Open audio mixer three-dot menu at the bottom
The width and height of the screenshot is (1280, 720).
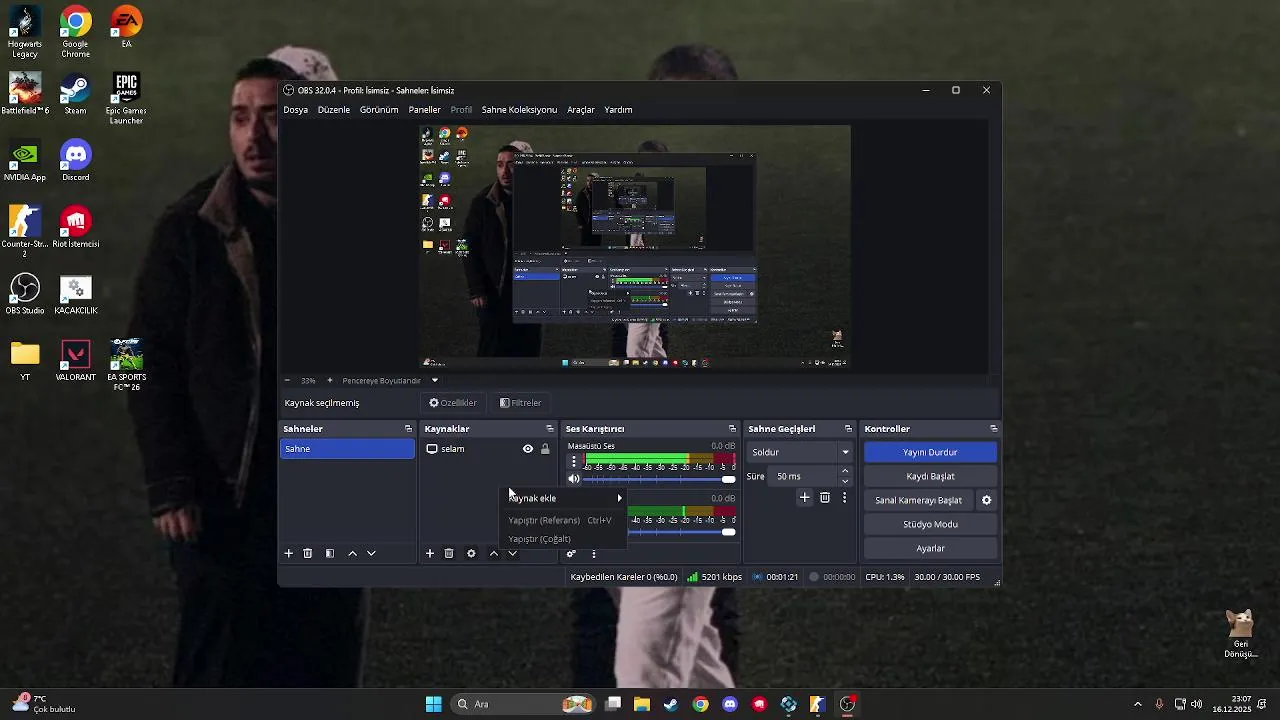click(593, 553)
